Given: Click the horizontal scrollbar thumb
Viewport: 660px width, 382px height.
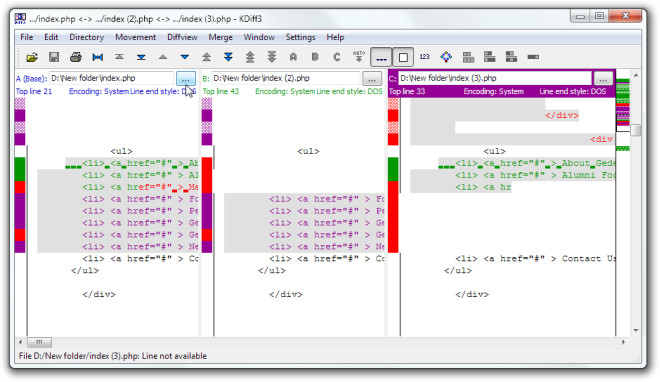Looking at the screenshot, I should tap(39, 342).
